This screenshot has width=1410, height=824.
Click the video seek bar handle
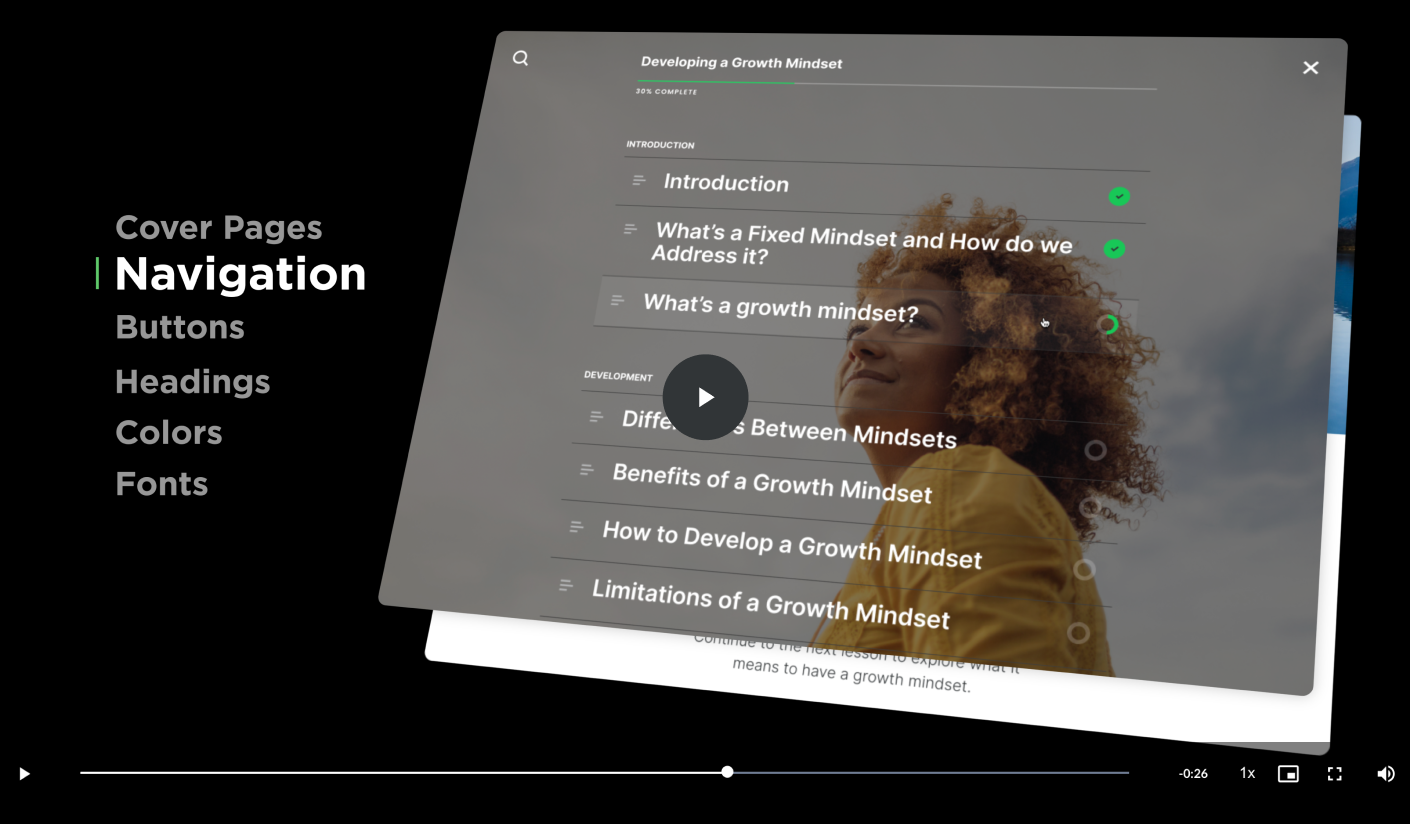727,772
